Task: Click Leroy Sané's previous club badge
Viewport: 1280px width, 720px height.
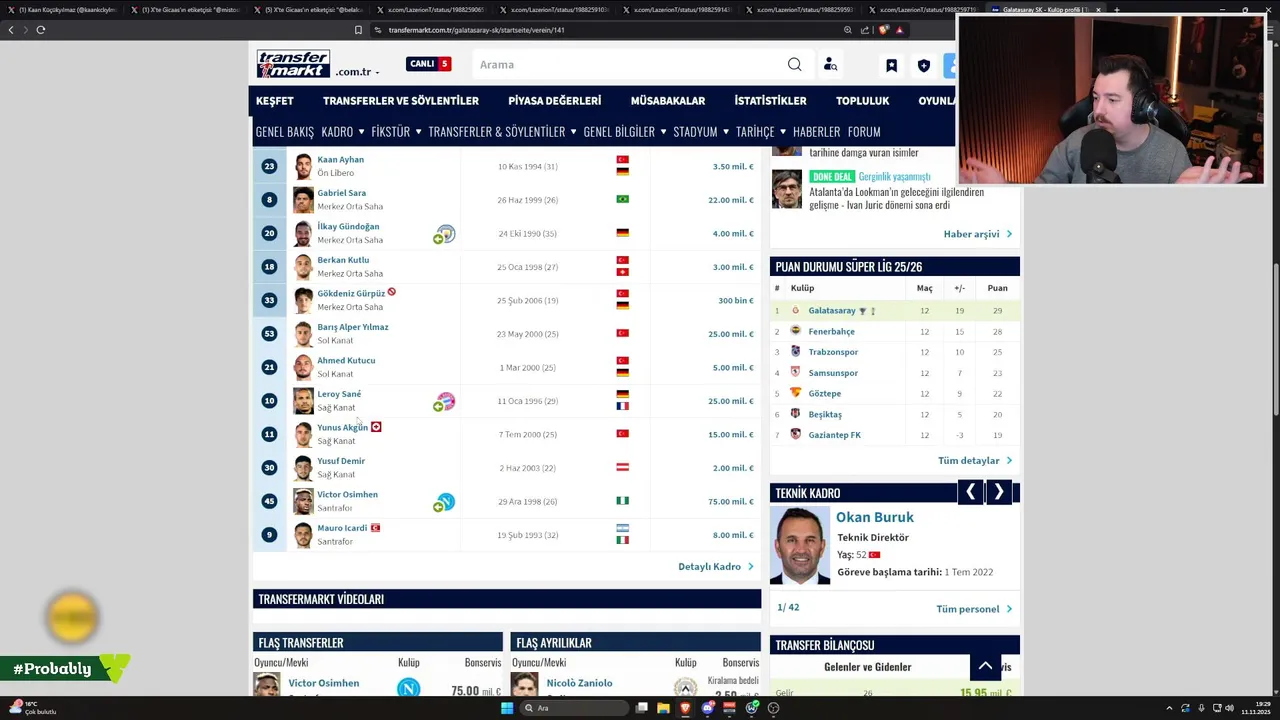Action: point(445,401)
